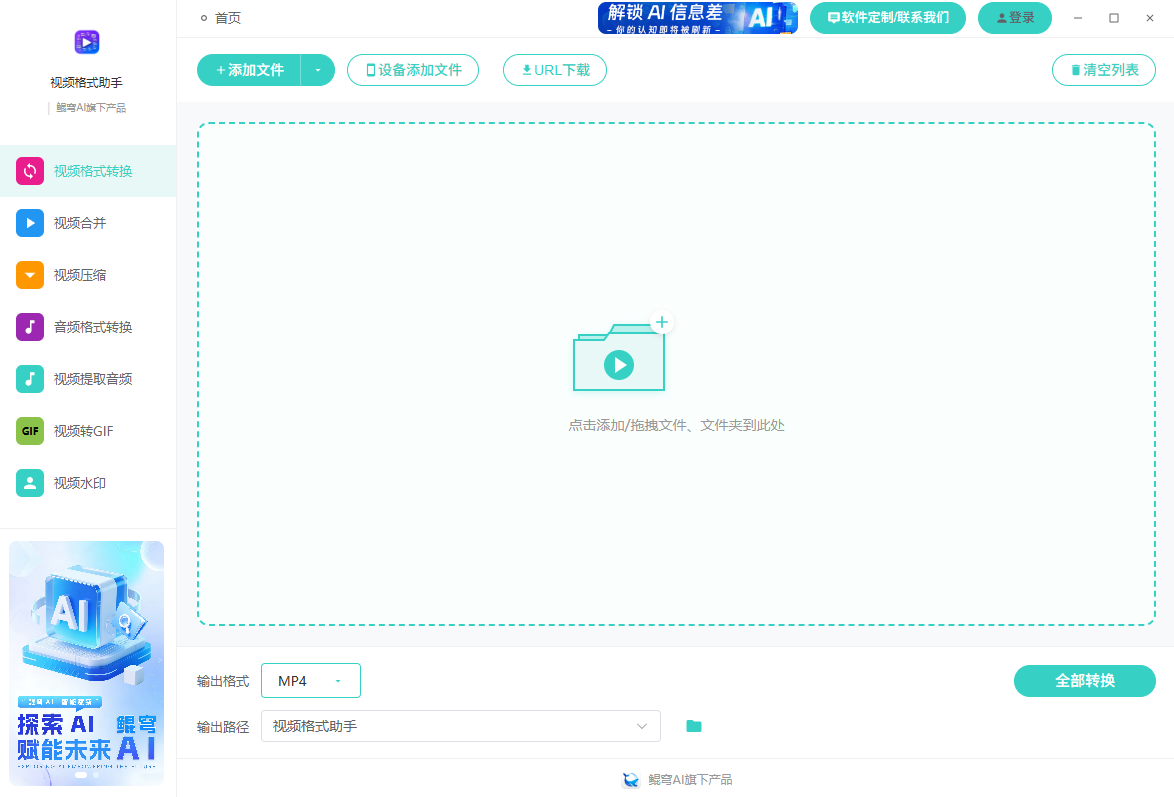Select the 视频合并 (video merge) tool

pyautogui.click(x=87, y=222)
